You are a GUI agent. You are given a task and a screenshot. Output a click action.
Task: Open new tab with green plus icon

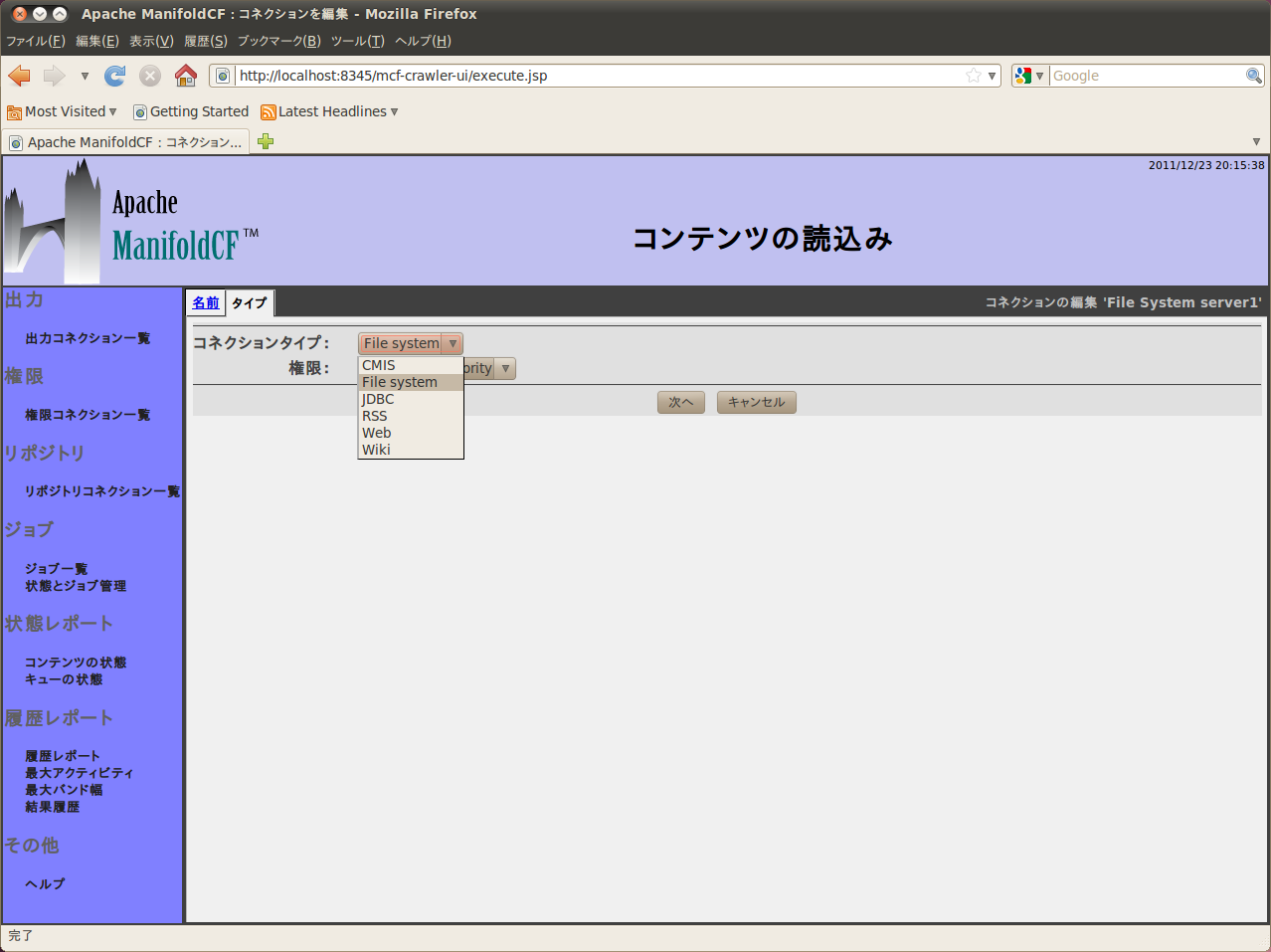click(266, 141)
